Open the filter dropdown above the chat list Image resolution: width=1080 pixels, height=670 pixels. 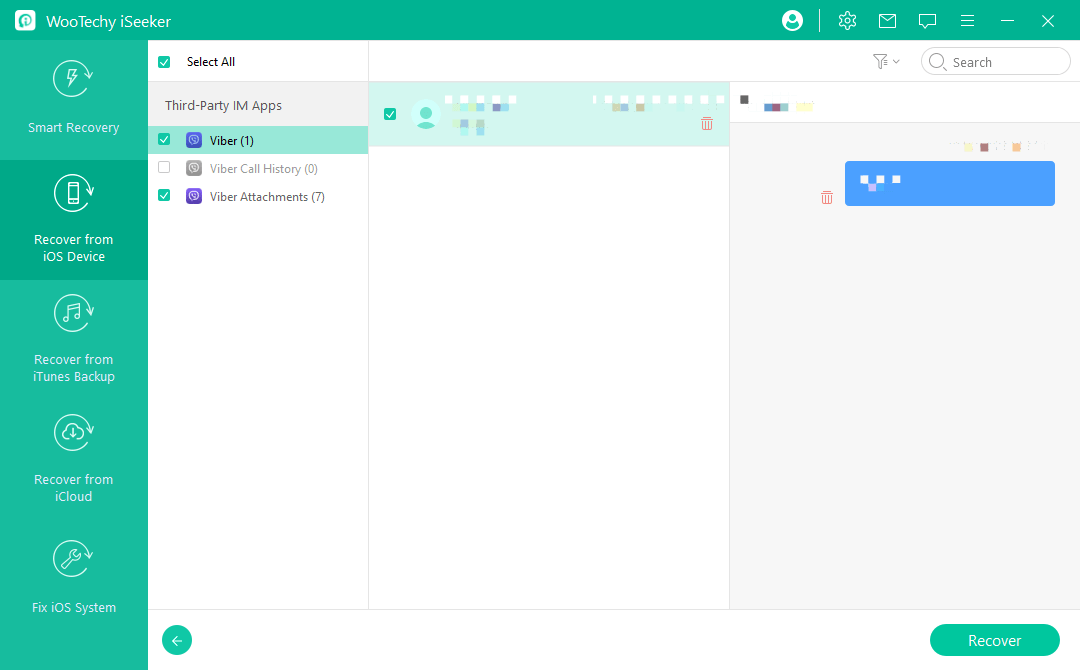pyautogui.click(x=884, y=61)
